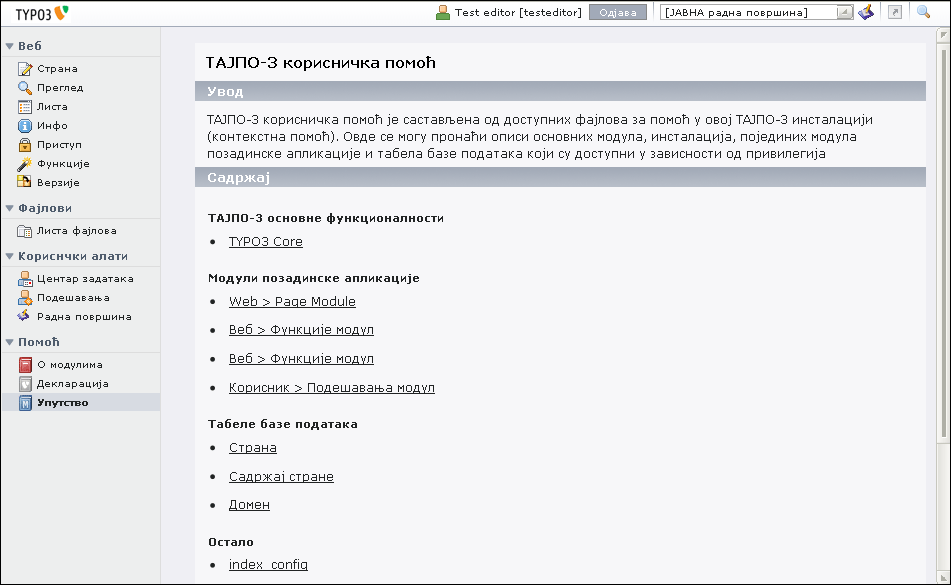
Task: Click the Радна површина icon
Action: point(24,316)
